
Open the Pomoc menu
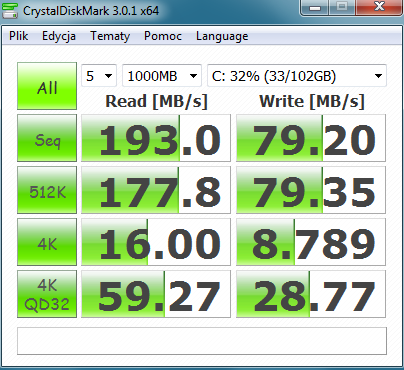coord(163,36)
